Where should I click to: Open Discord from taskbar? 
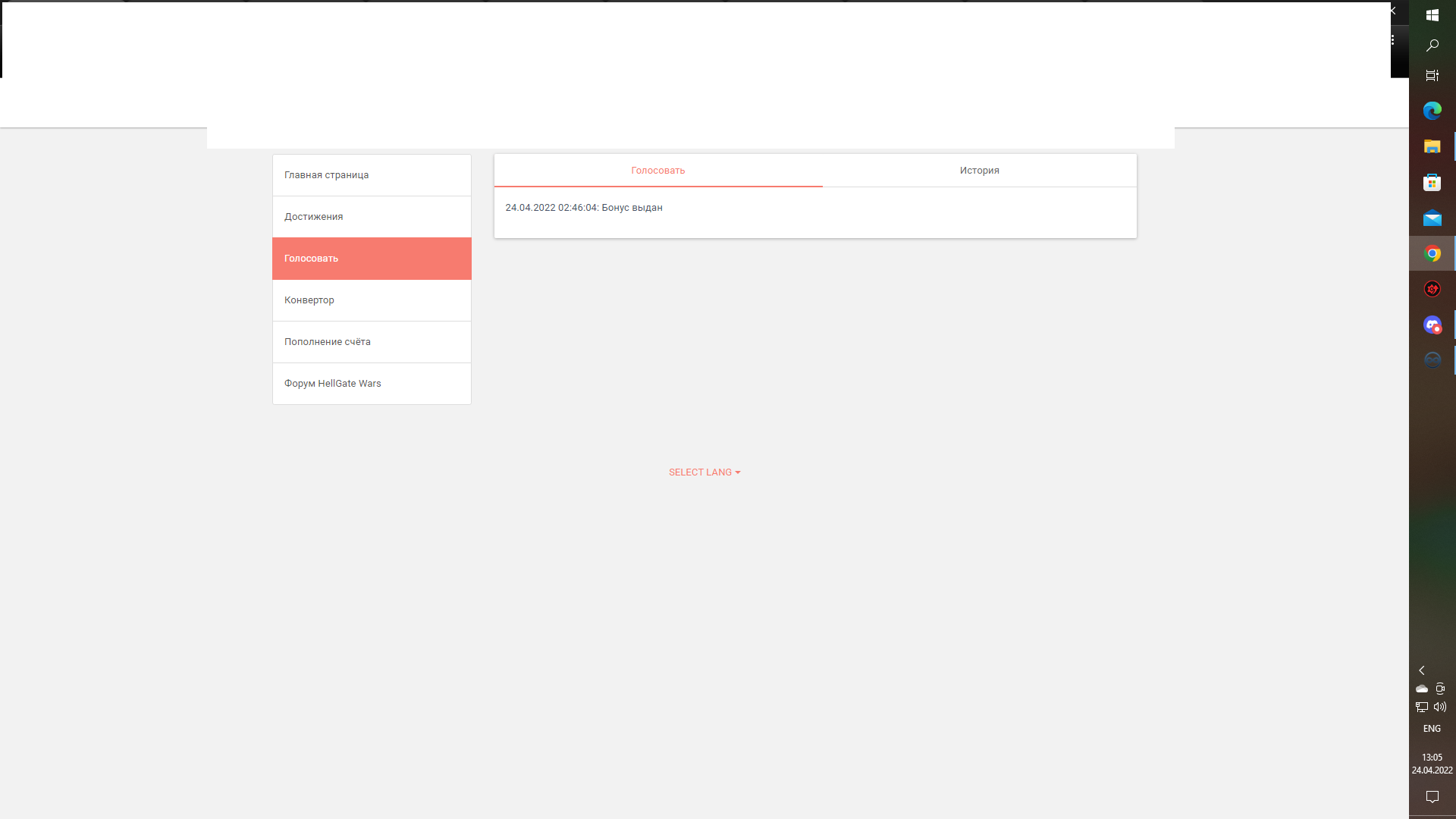pos(1432,325)
